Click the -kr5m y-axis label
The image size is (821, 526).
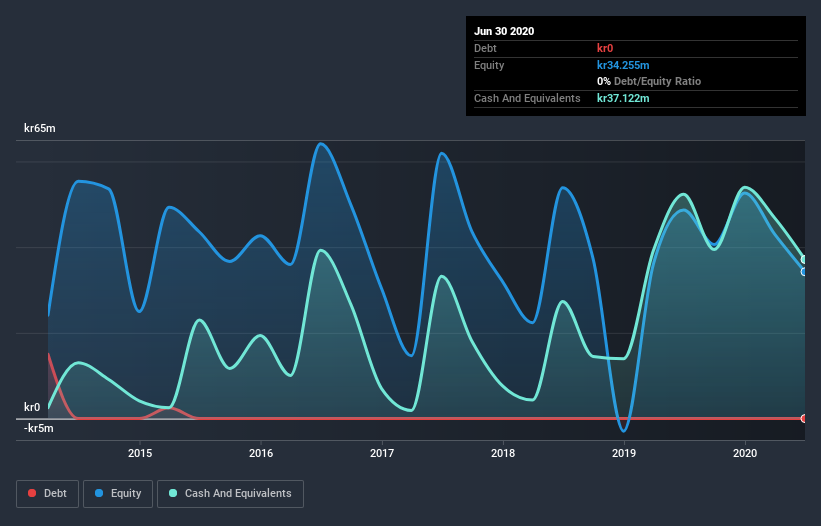pos(39,428)
